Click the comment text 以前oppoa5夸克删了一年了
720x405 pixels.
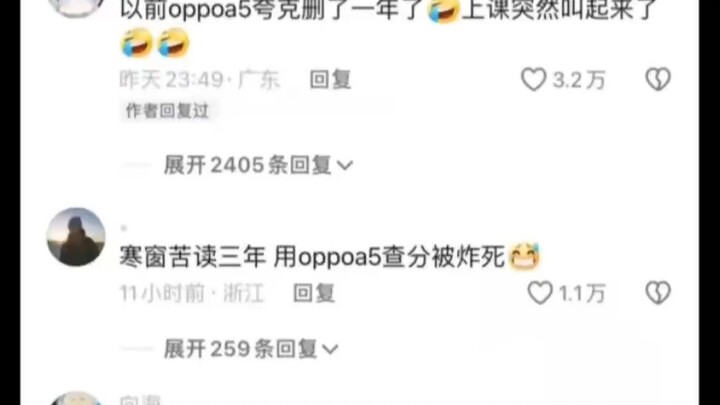pyautogui.click(x=271, y=10)
